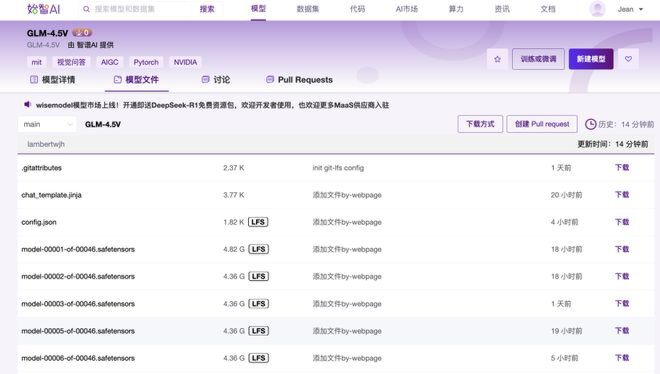Go to 数据集 in top navigation
The width and height of the screenshot is (660, 374).
pos(308,9)
